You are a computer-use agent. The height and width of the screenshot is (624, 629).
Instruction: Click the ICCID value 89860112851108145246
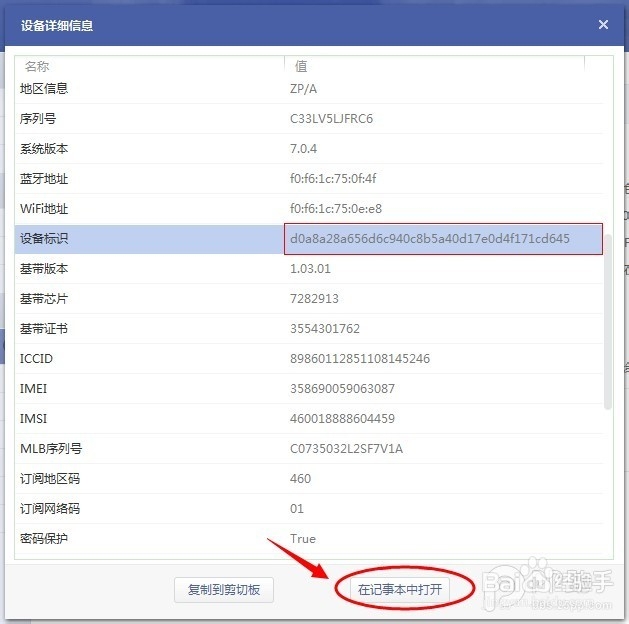[360, 359]
